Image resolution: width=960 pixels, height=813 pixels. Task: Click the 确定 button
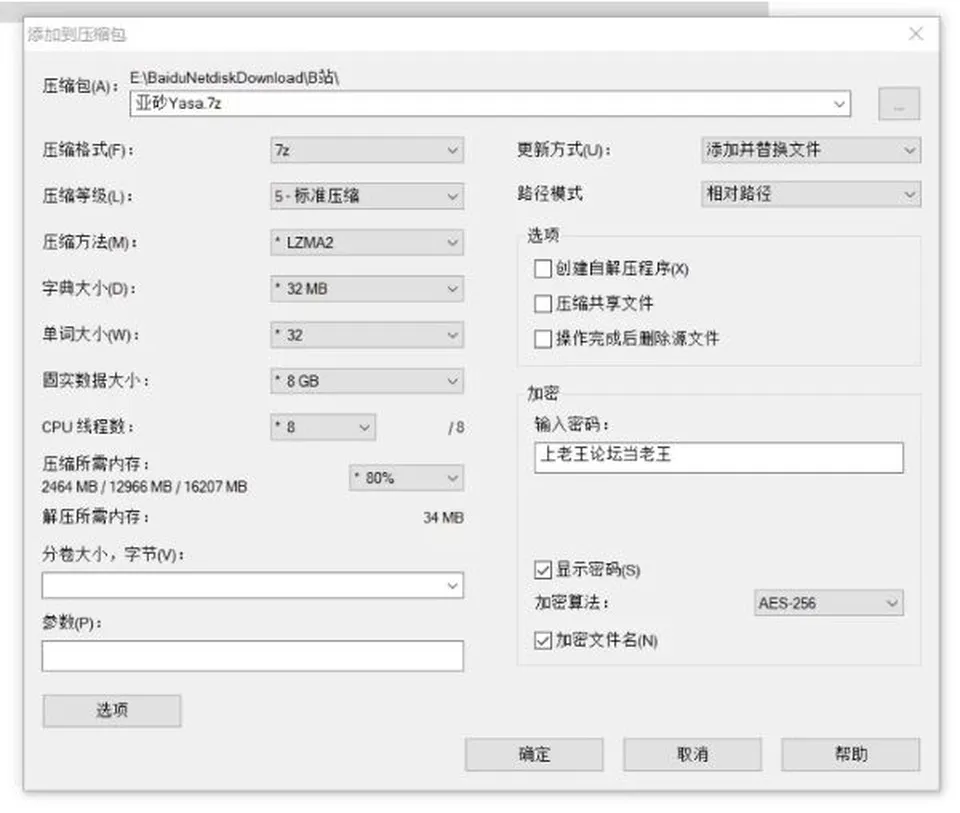[534, 754]
